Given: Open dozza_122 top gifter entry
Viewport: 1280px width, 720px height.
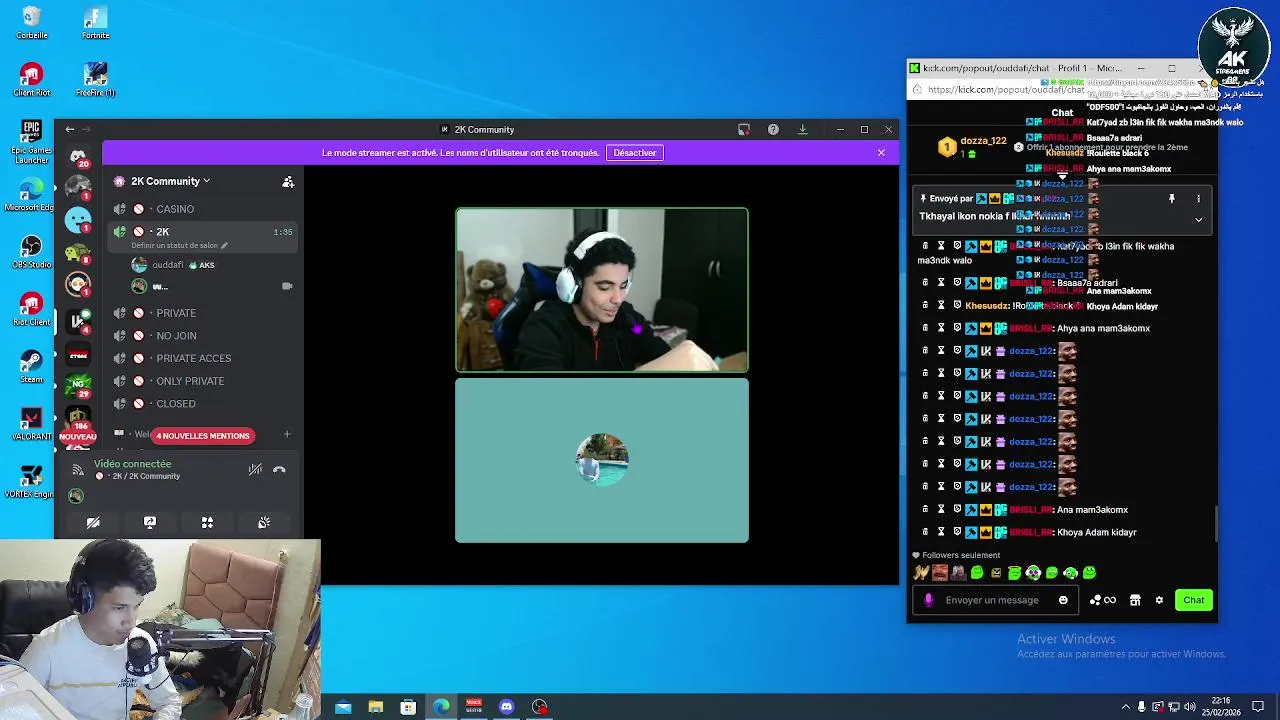Looking at the screenshot, I should (973, 147).
